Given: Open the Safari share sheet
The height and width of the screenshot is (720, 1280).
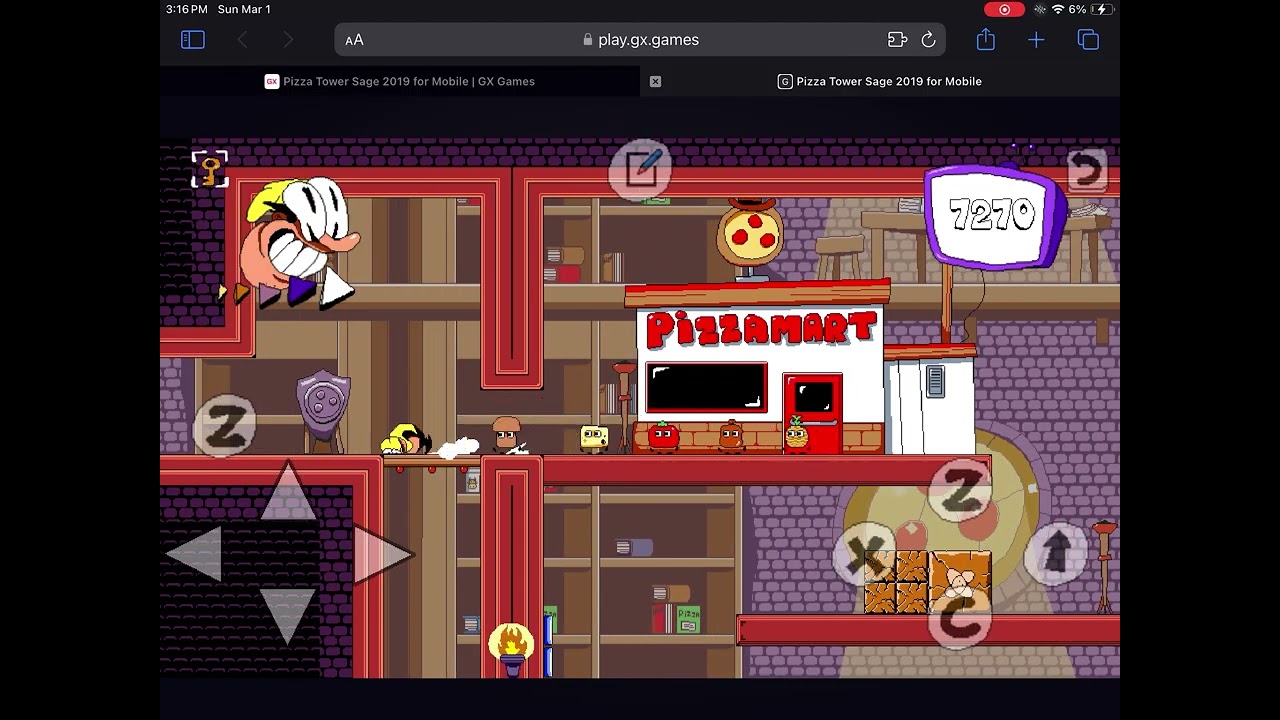Looking at the screenshot, I should [x=986, y=39].
